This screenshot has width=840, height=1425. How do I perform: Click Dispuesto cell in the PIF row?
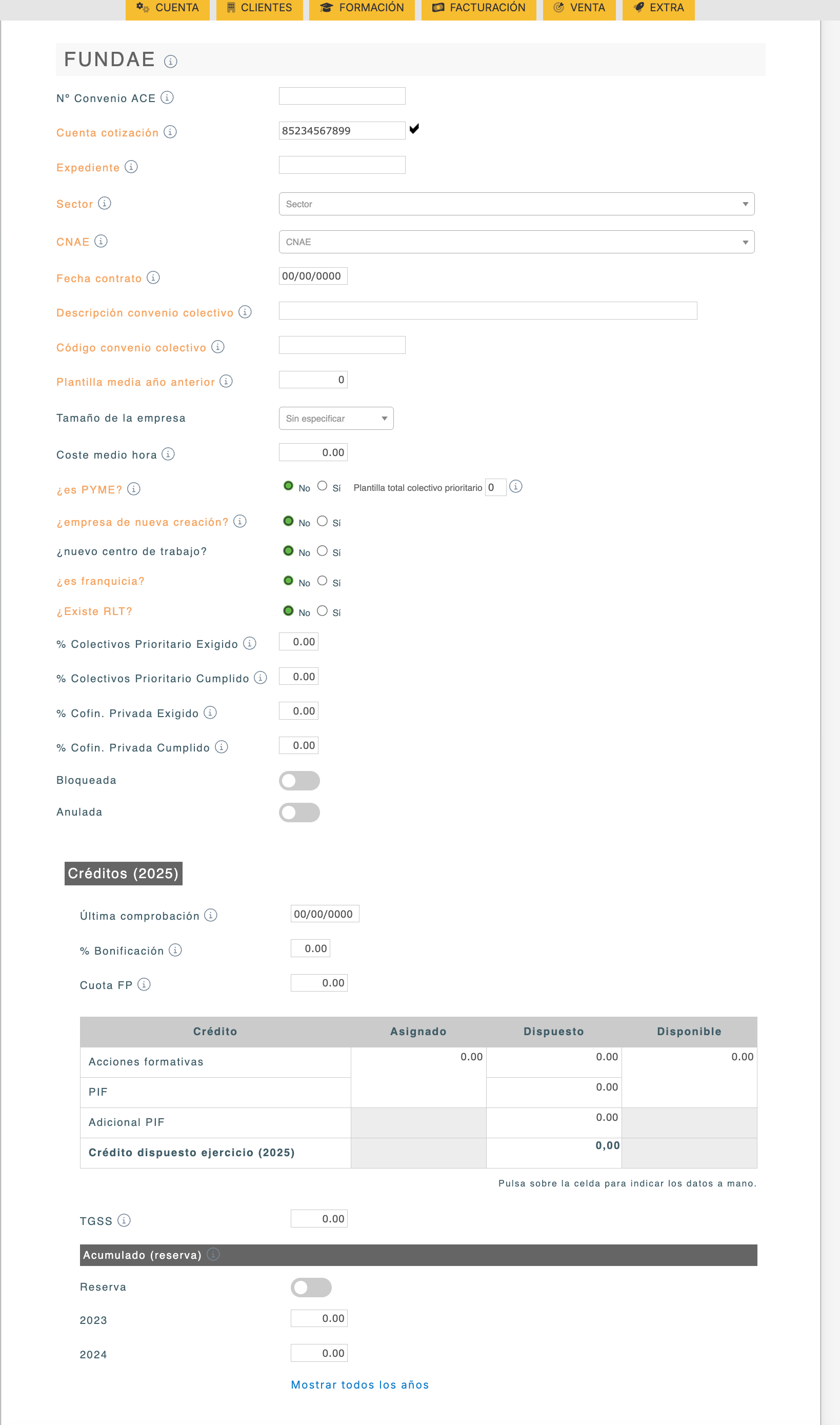click(x=554, y=1093)
